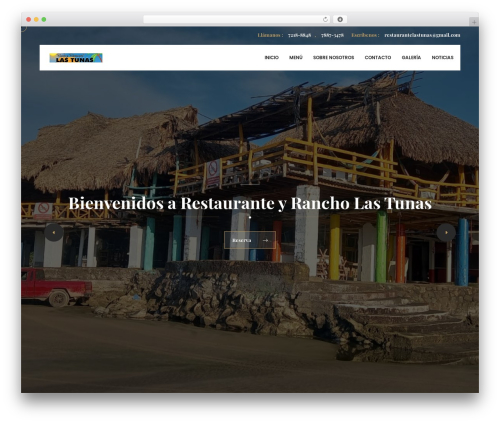Go to next slide arrow
The height and width of the screenshot is (423, 500).
tap(446, 232)
